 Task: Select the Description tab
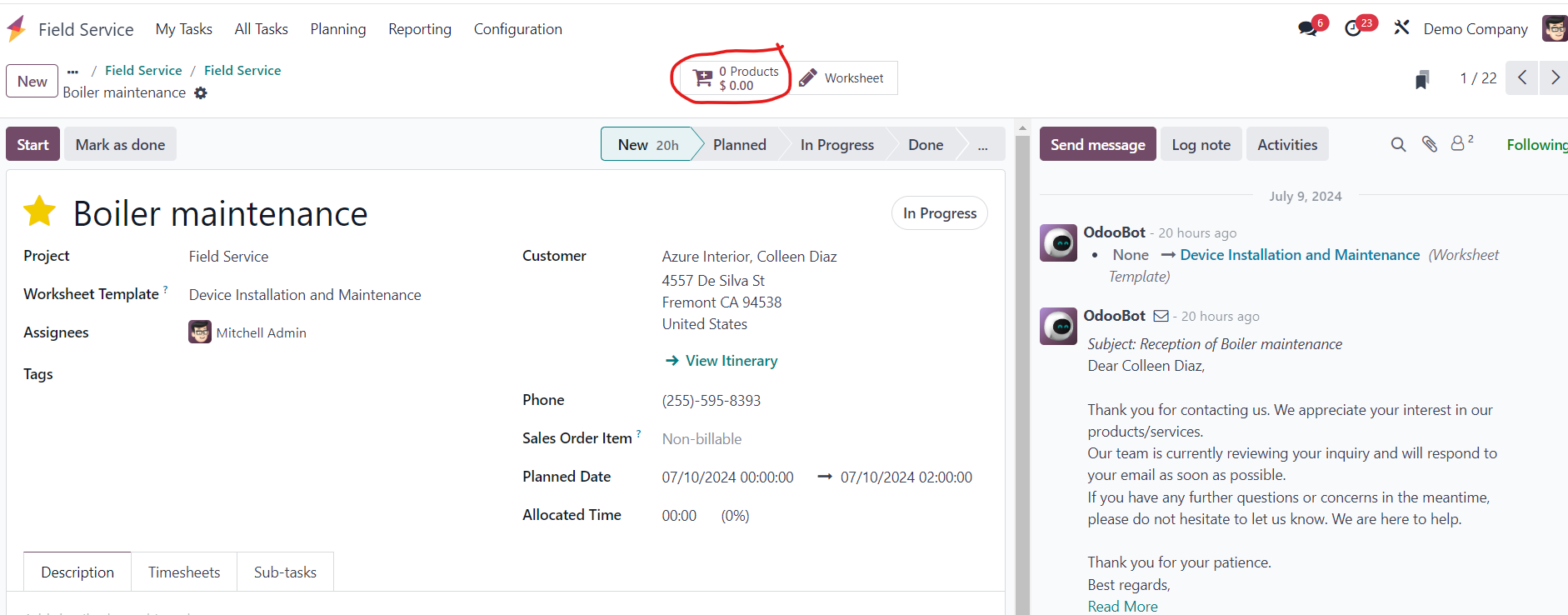[x=77, y=572]
